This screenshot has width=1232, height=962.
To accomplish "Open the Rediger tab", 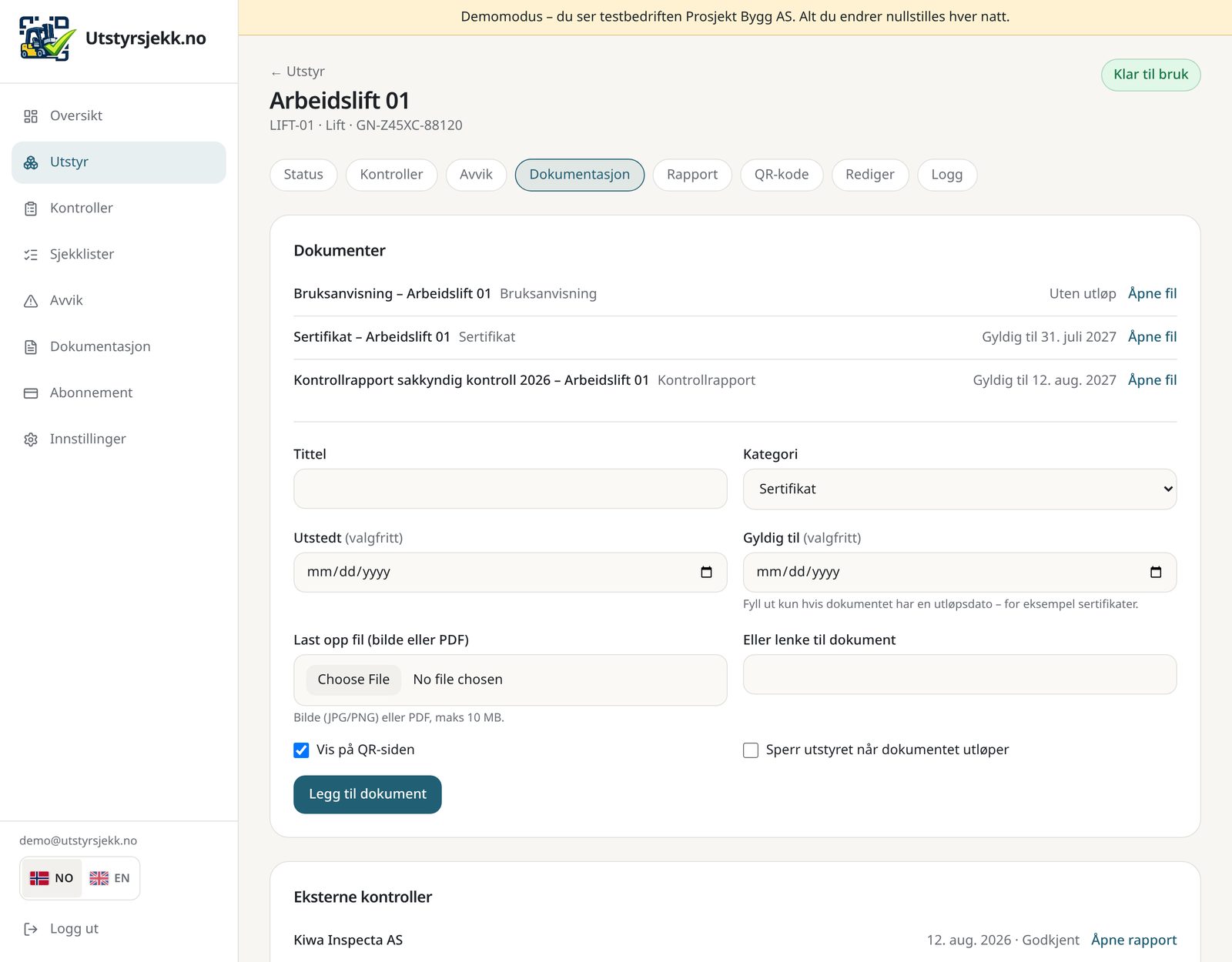I will pyautogui.click(x=870, y=175).
